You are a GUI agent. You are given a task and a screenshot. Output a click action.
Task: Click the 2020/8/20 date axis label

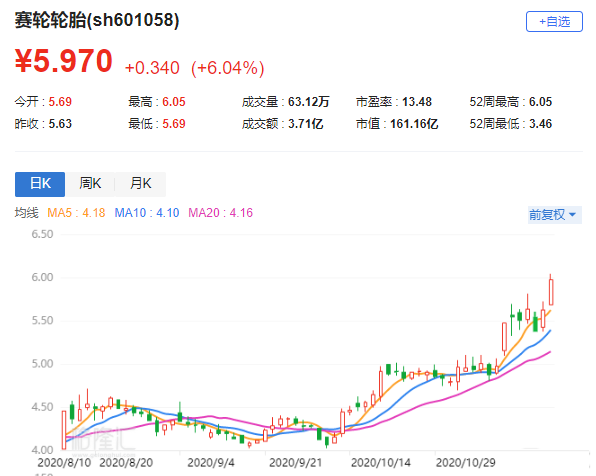point(126,463)
